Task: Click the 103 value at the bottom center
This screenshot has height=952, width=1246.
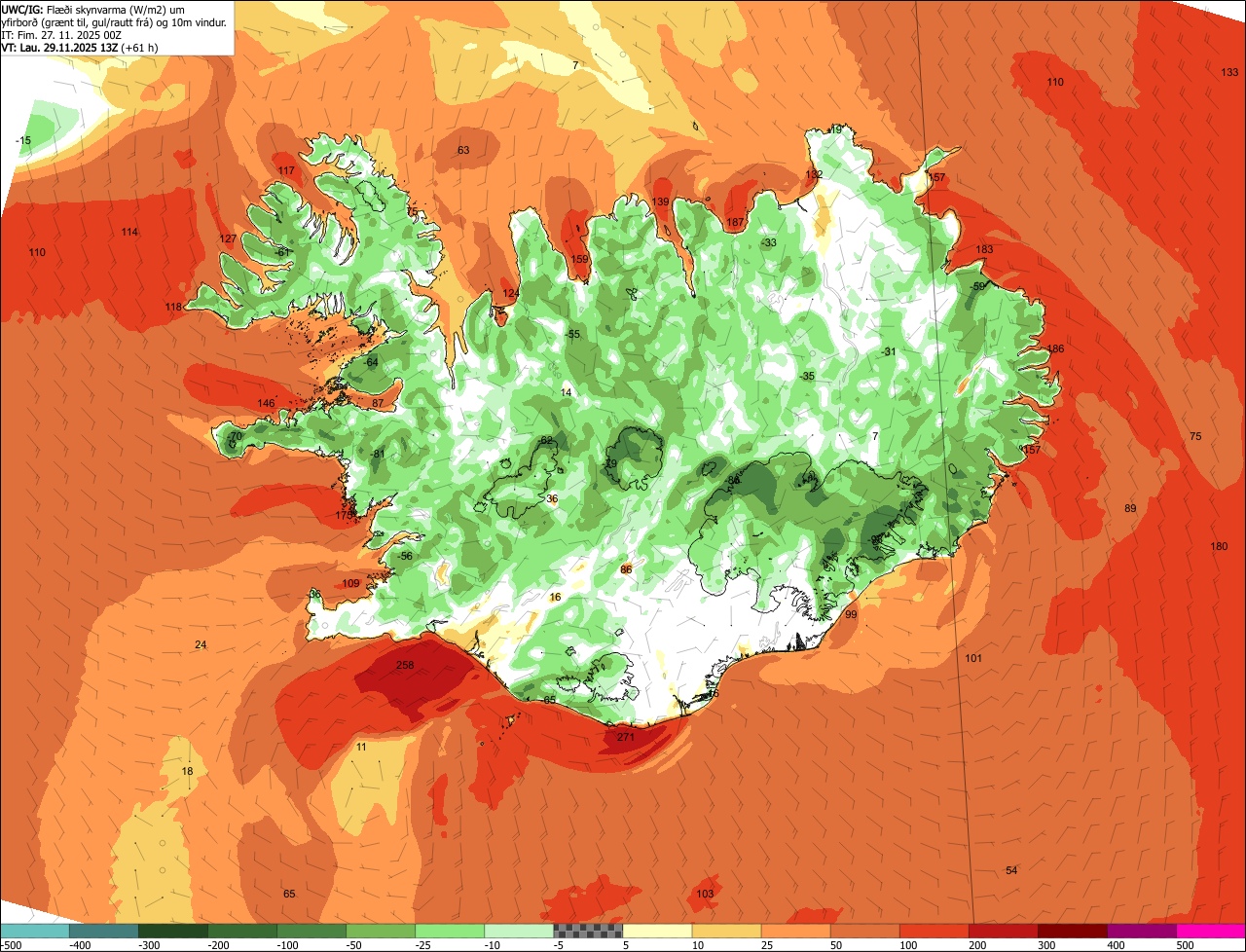Action: click(x=706, y=895)
